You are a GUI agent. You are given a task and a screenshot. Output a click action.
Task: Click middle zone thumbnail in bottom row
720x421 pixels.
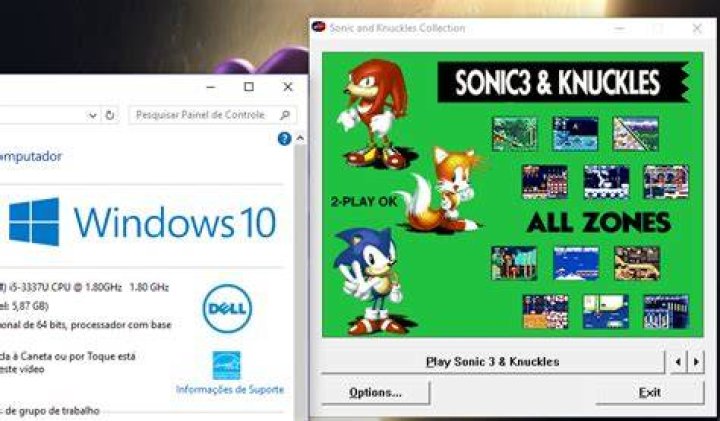606,312
